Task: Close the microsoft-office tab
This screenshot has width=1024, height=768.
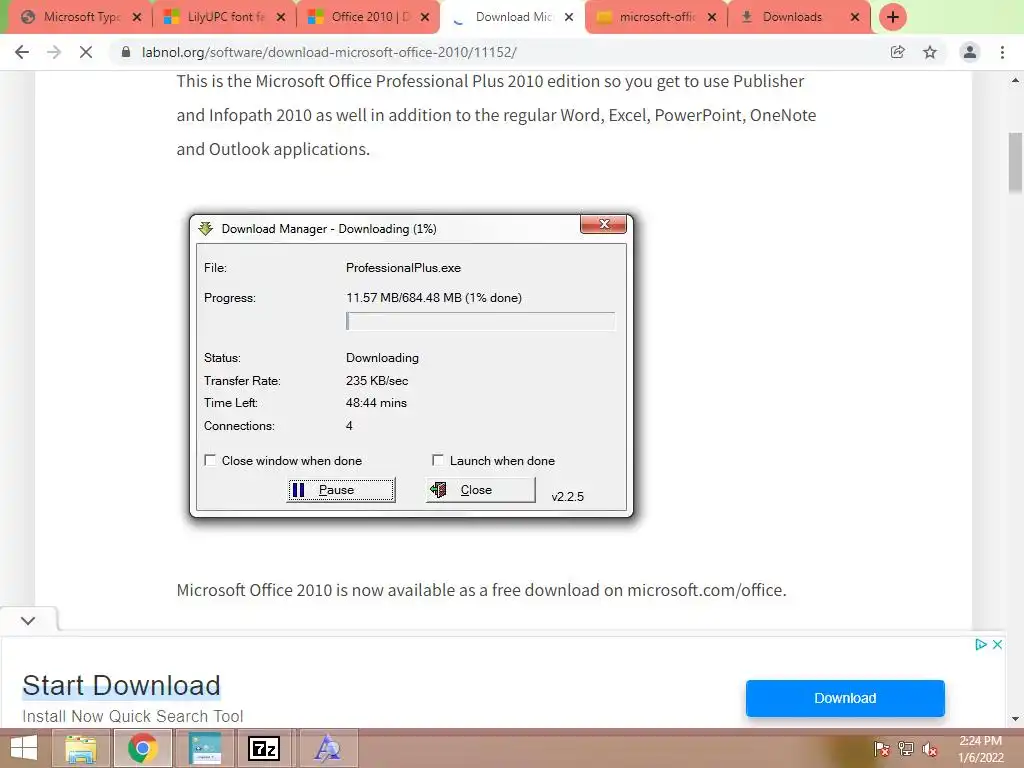Action: [712, 17]
